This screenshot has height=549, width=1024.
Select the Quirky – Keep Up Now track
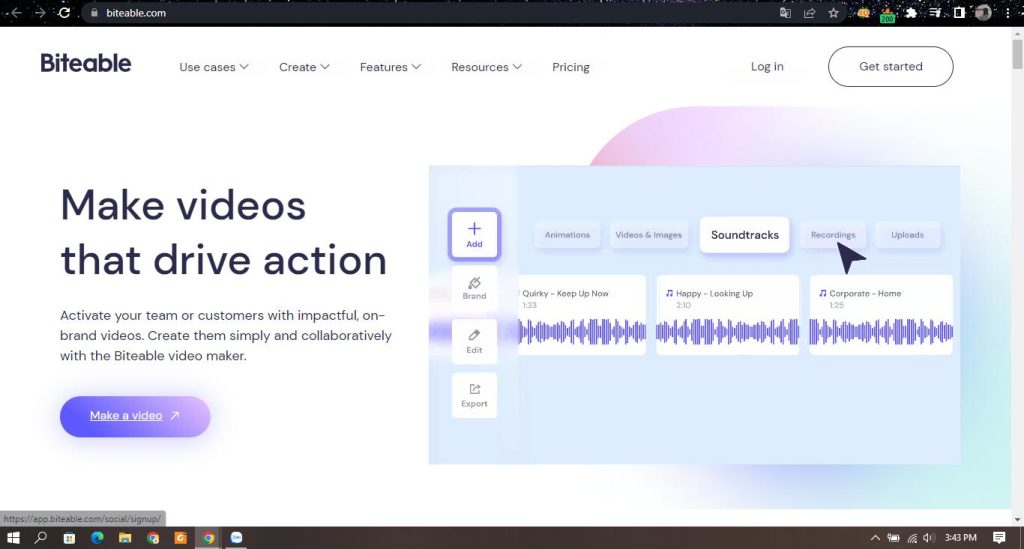(582, 315)
